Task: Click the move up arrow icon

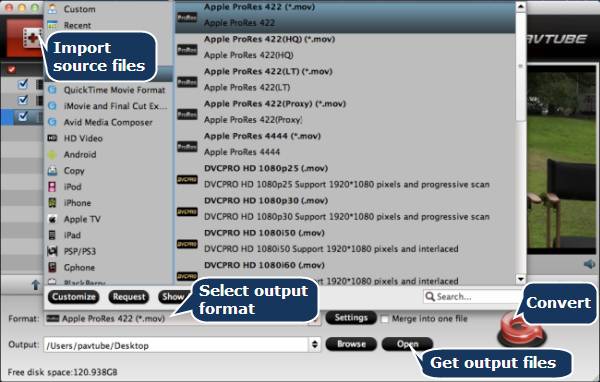Action: click(36, 284)
